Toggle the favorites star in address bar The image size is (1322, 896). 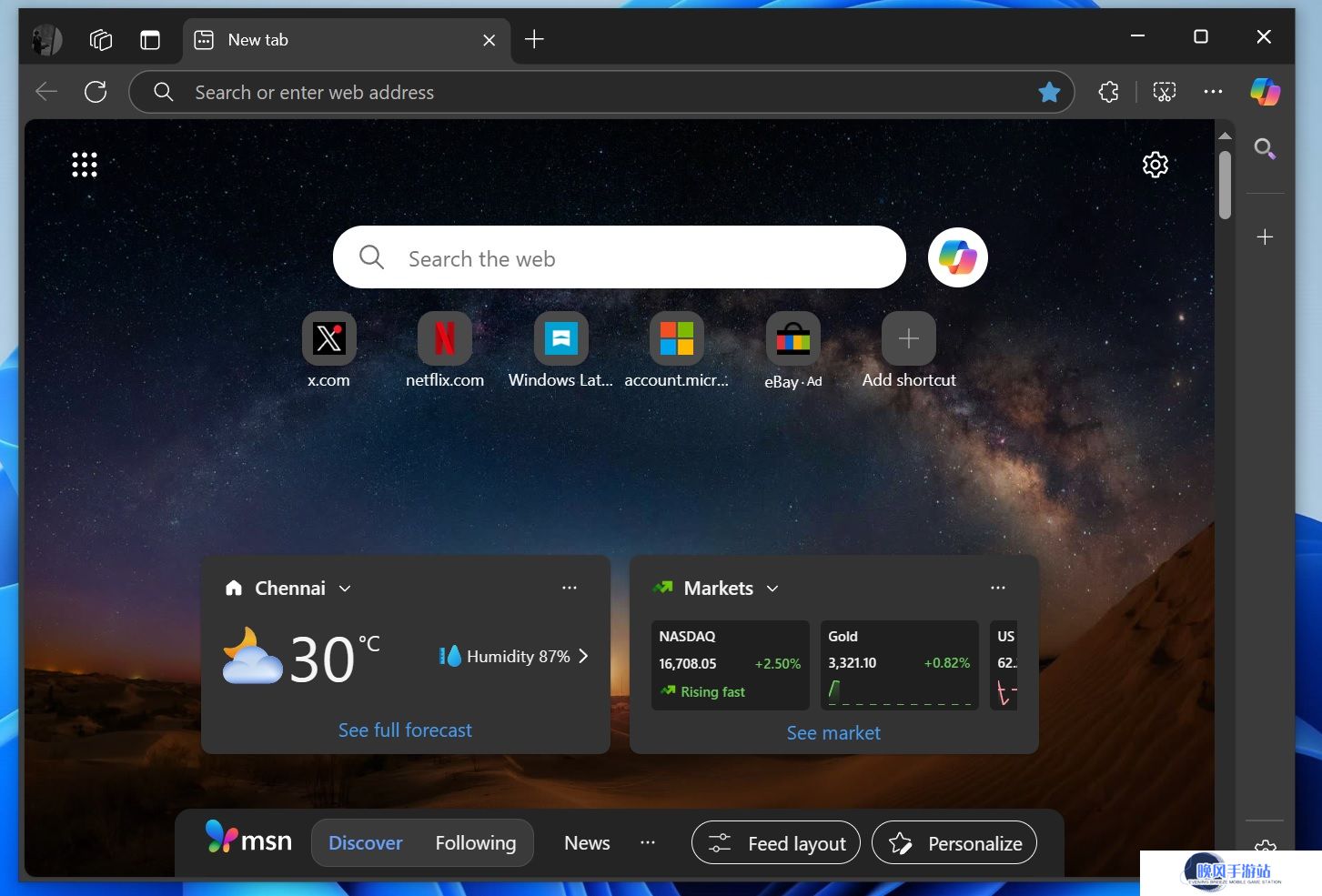click(1049, 92)
